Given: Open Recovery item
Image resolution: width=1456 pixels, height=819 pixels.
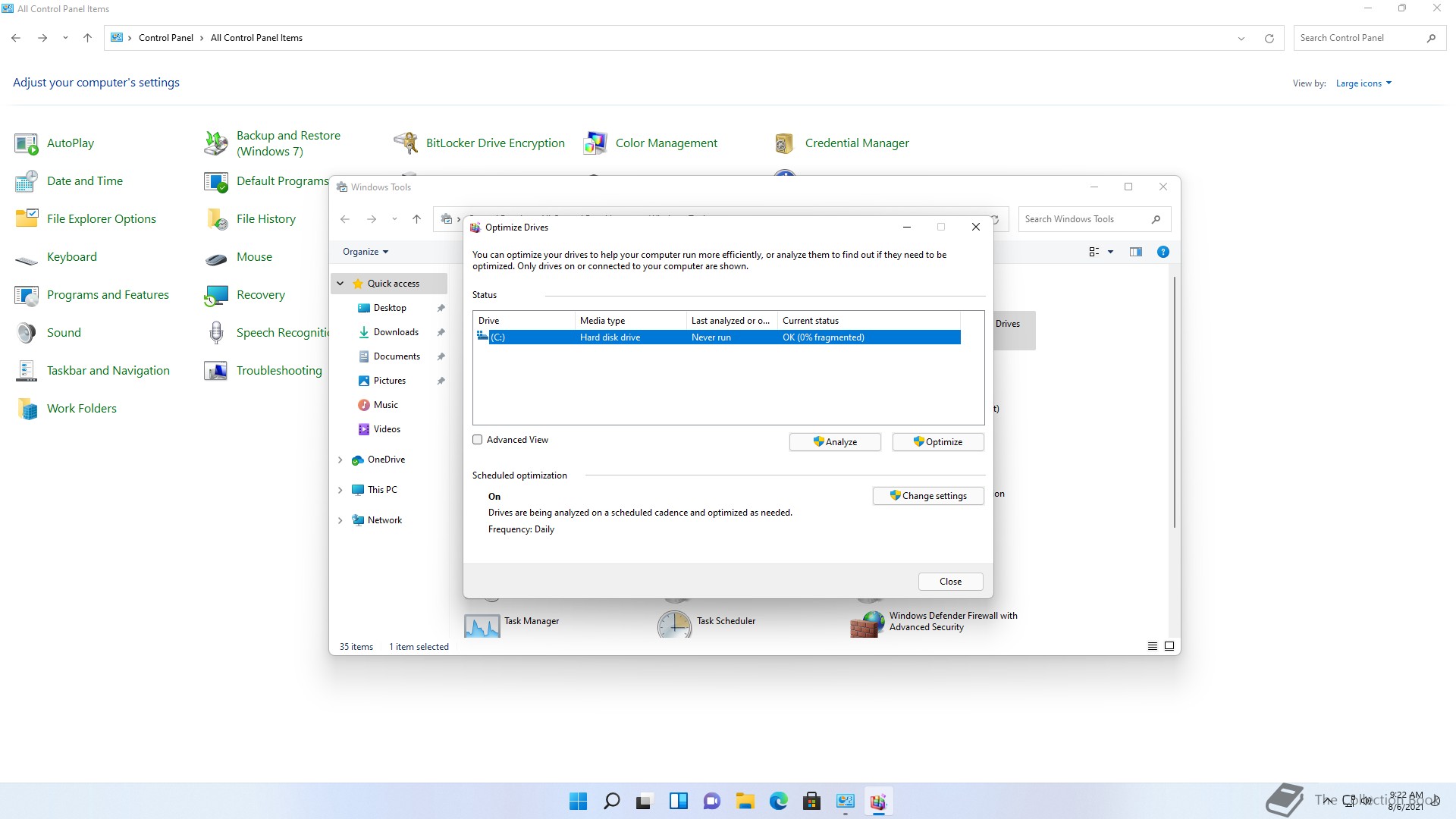Looking at the screenshot, I should click(245, 295).
